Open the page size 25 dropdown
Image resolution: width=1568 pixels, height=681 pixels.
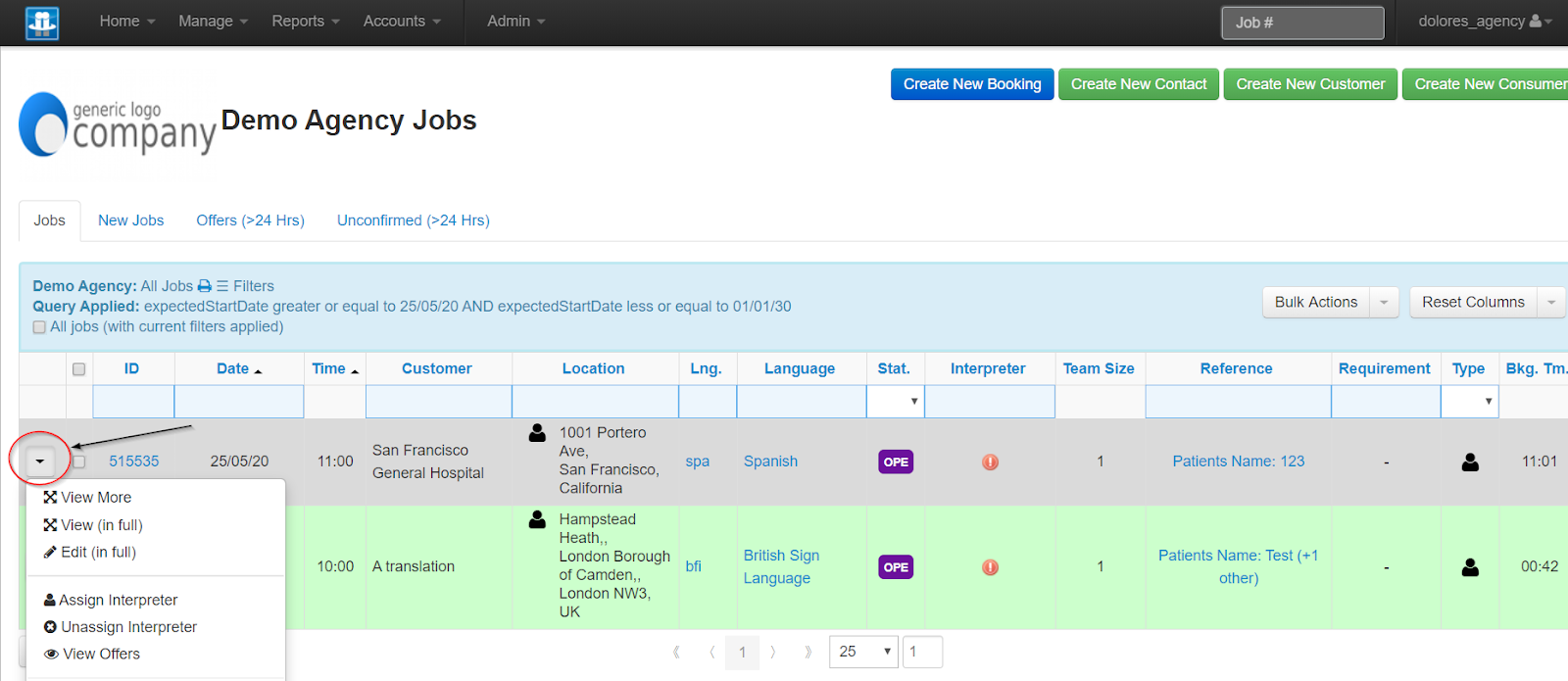862,653
